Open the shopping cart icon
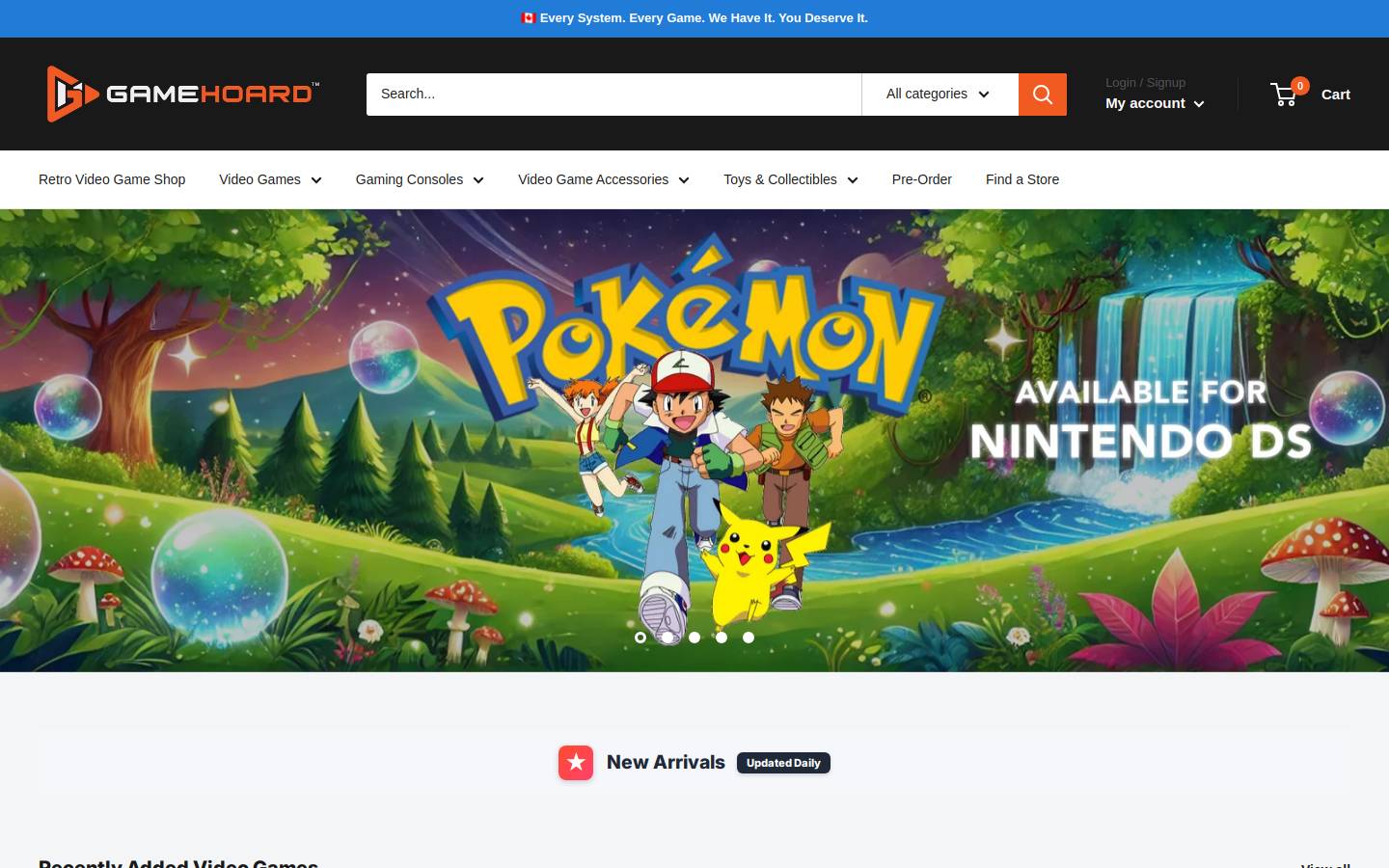The image size is (1389, 868). pyautogui.click(x=1284, y=94)
